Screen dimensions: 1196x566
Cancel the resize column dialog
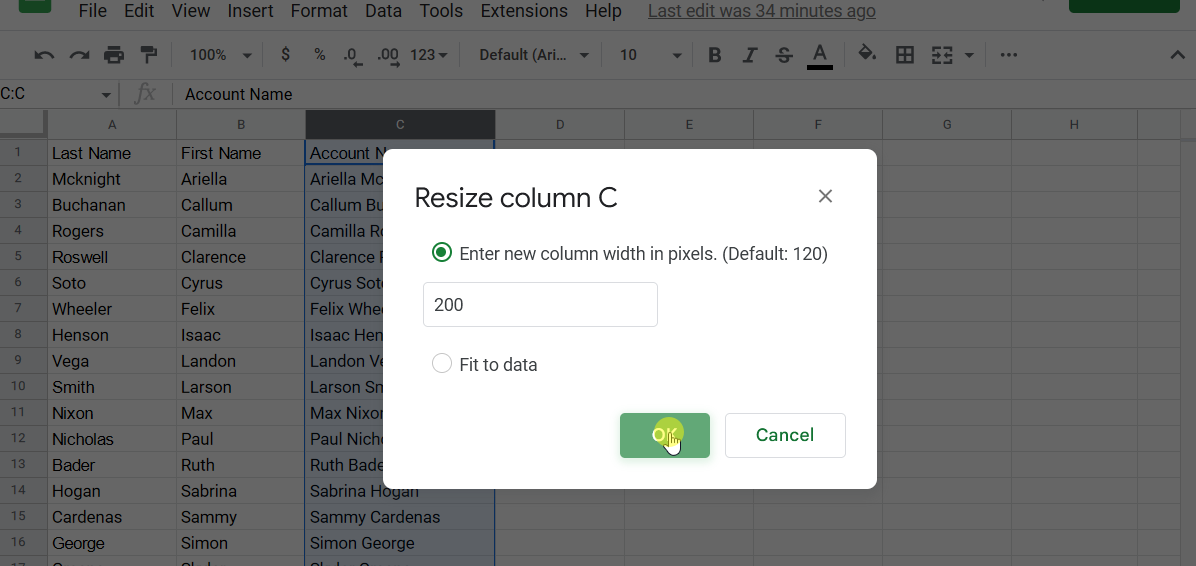pos(785,435)
